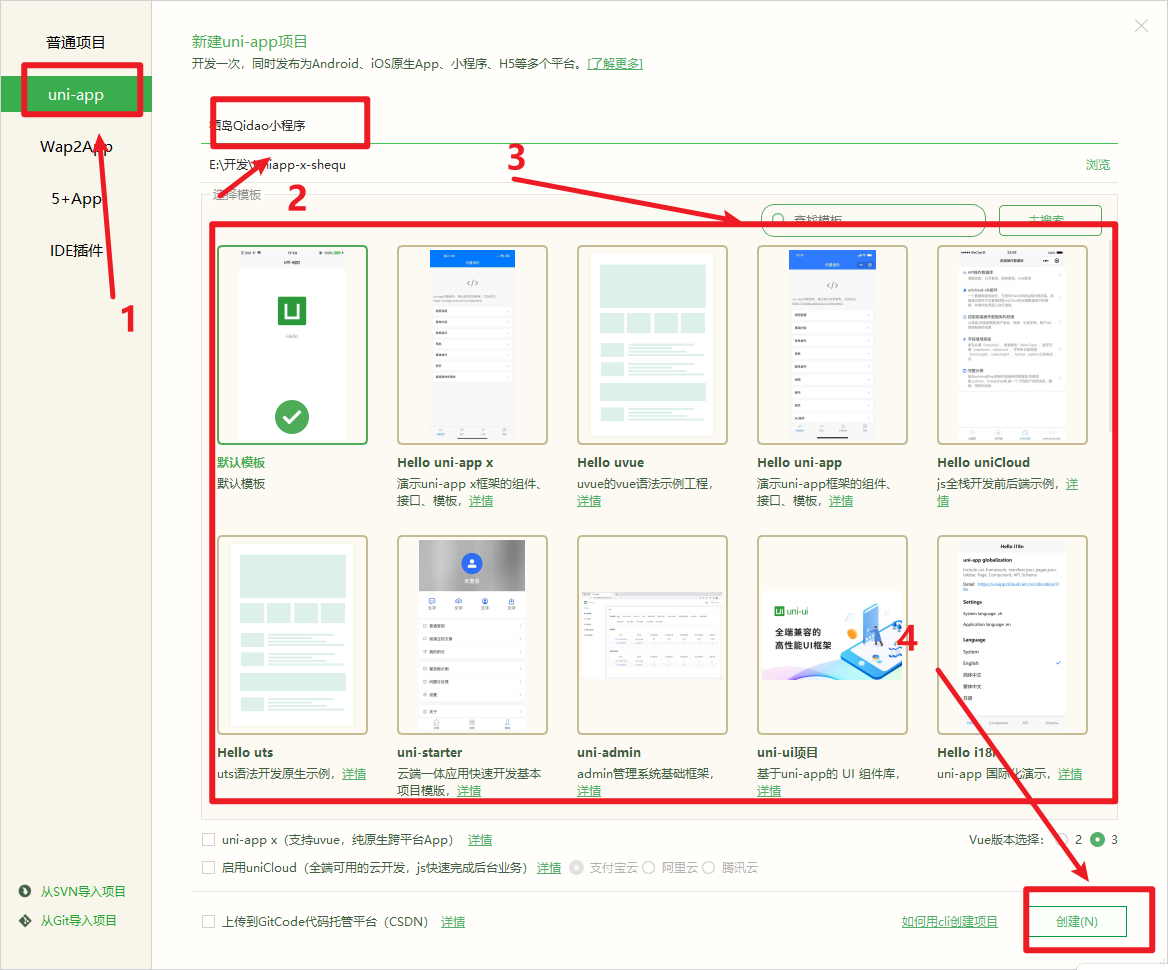1168x970 pixels.
Task: Choose the Hello uts template thumbnail
Action: click(292, 635)
